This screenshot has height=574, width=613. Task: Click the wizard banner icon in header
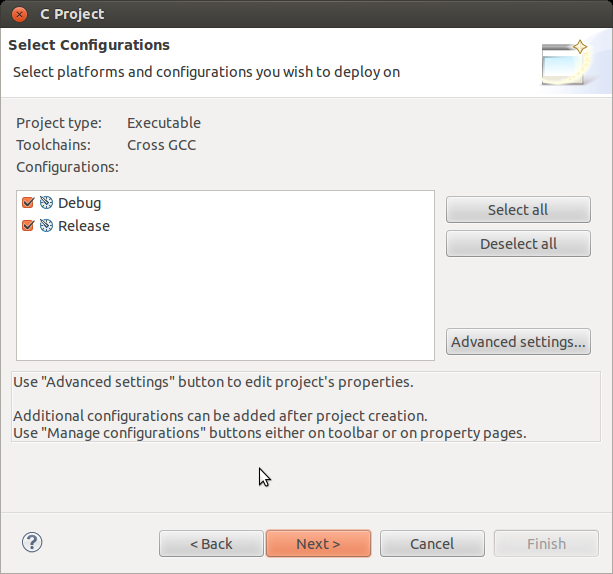[566, 62]
